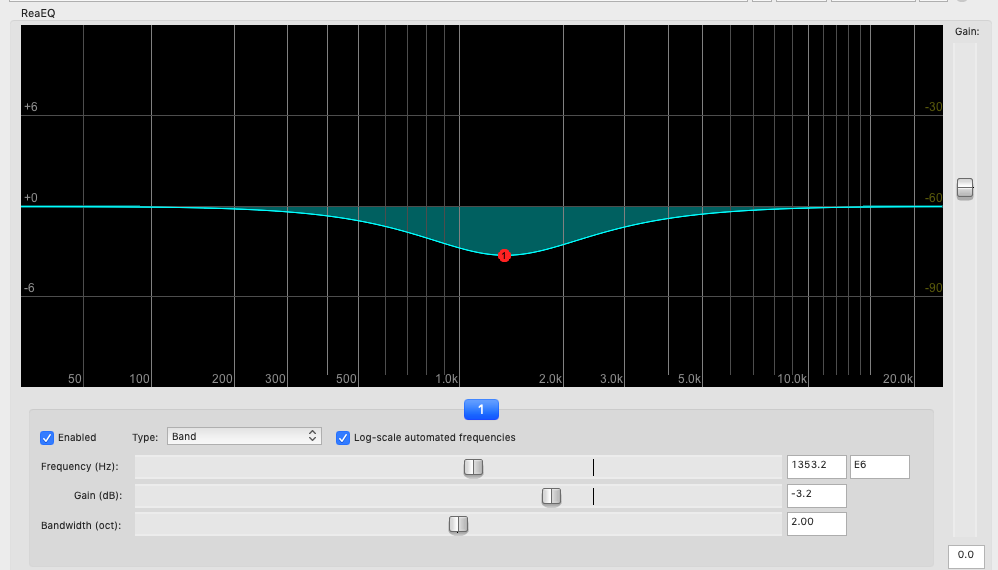Viewport: 998px width, 570px height.
Task: Click the master Gain vertical fader handle
Action: click(965, 188)
